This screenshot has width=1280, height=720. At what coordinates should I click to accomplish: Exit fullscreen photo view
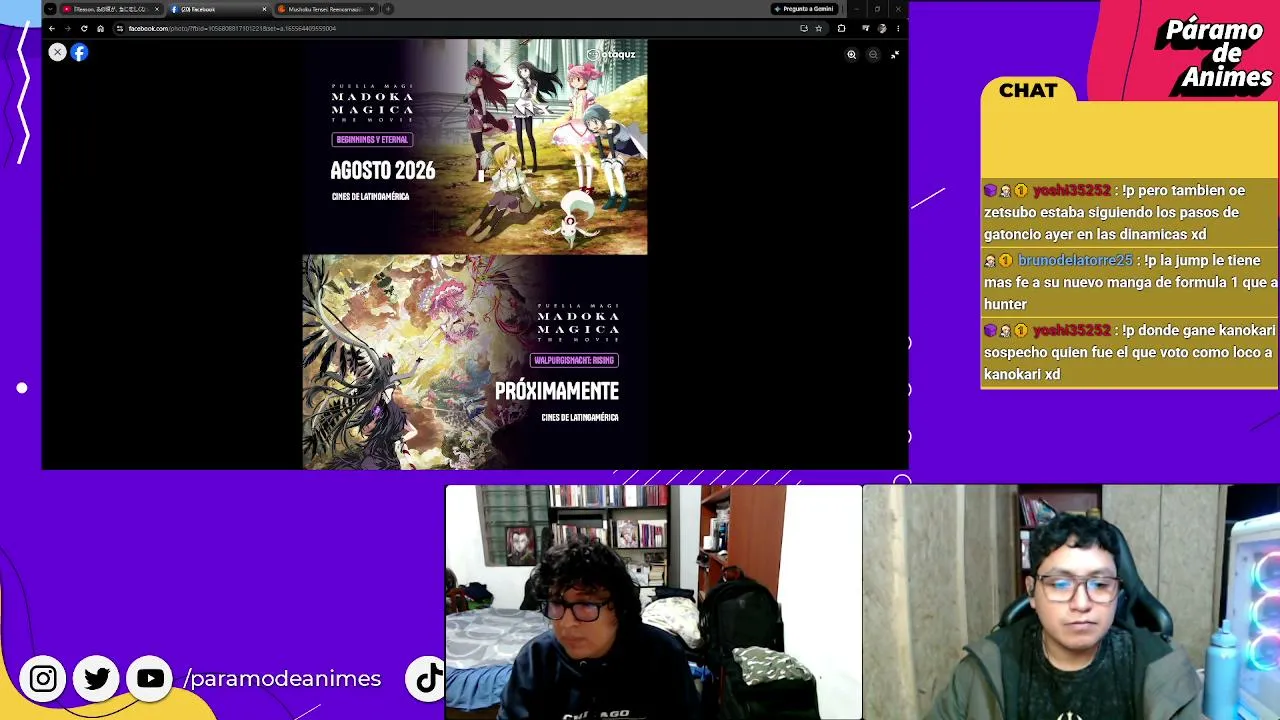(895, 55)
